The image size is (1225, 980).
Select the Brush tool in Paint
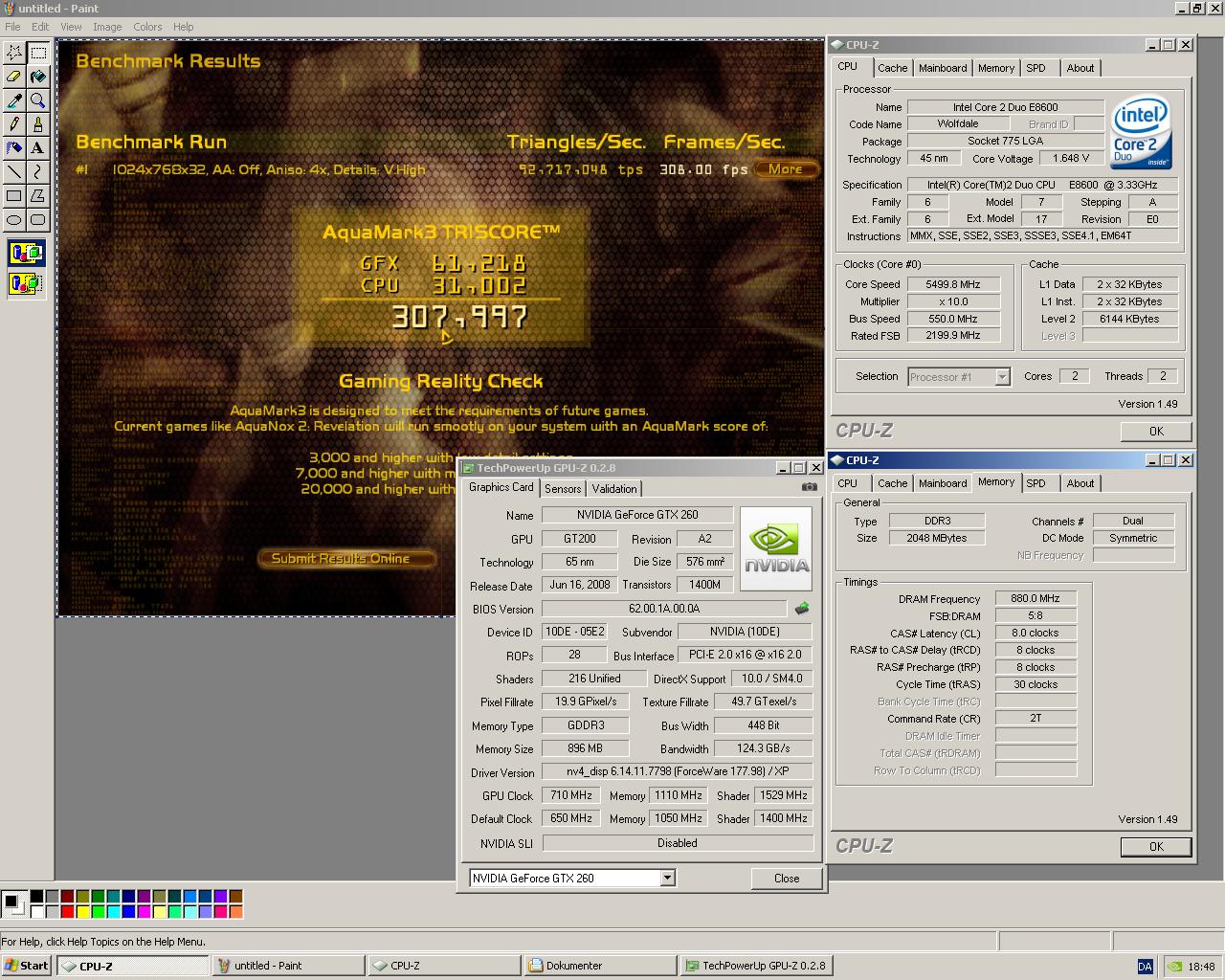[37, 124]
